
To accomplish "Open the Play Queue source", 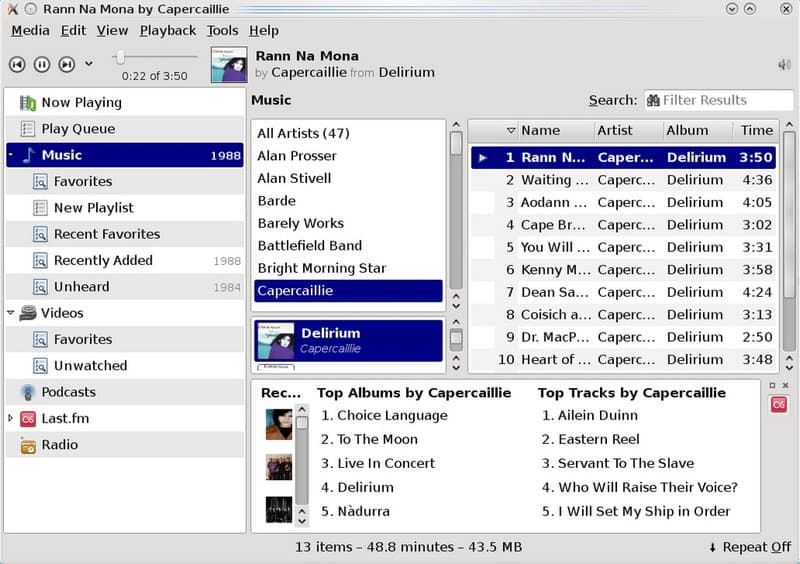I will tap(78, 129).
